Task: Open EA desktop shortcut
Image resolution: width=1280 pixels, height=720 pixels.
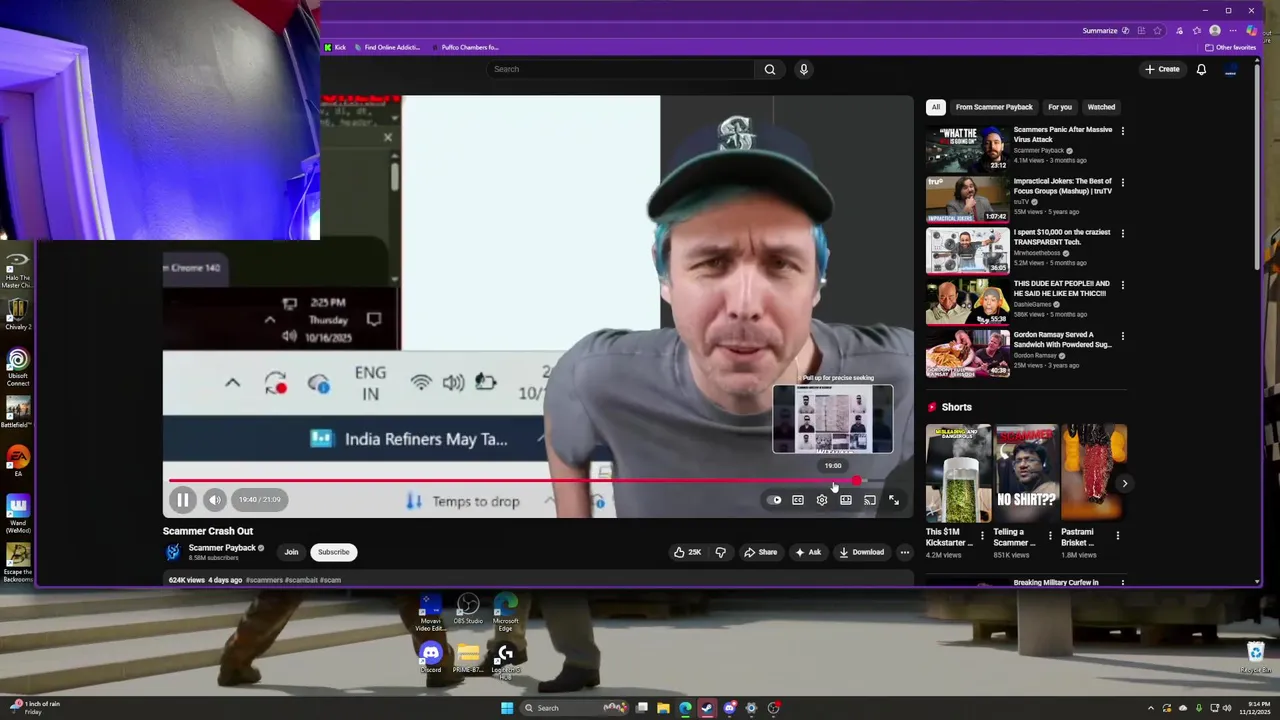Action: click(x=18, y=461)
